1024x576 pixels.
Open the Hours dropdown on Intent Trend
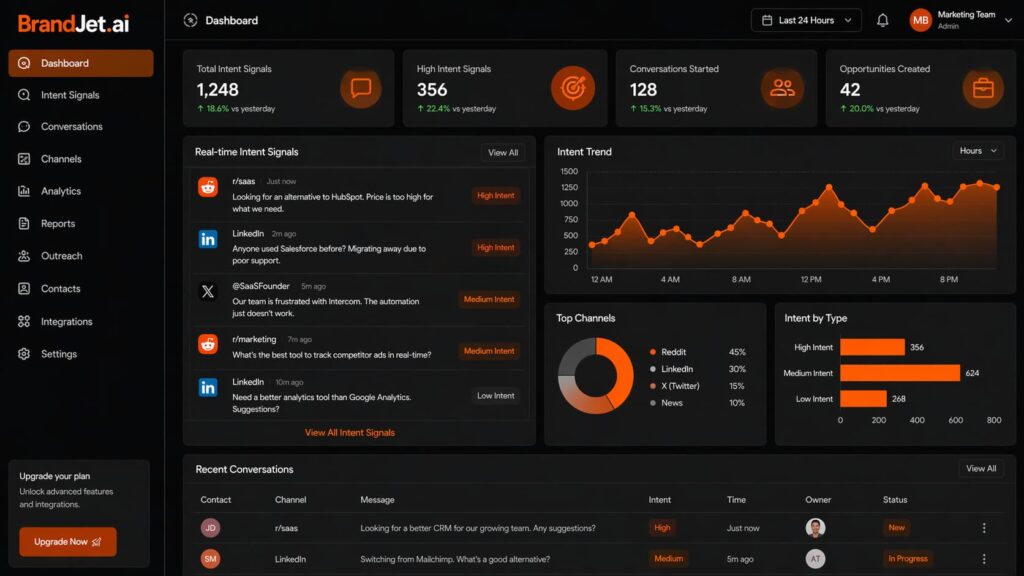[x=978, y=151]
